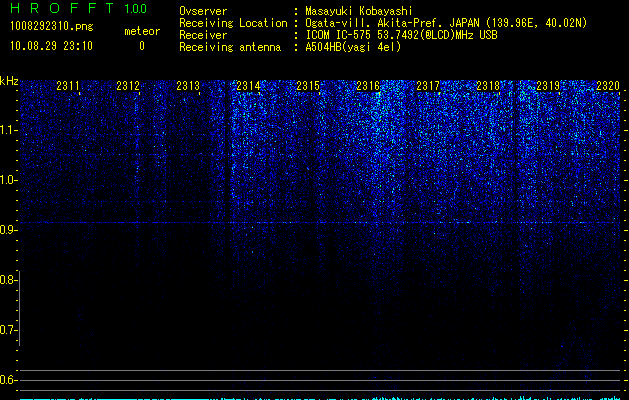Click the antenna A504HB(yagi 4el) text
The width and height of the screenshot is (629, 400).
tap(353, 47)
